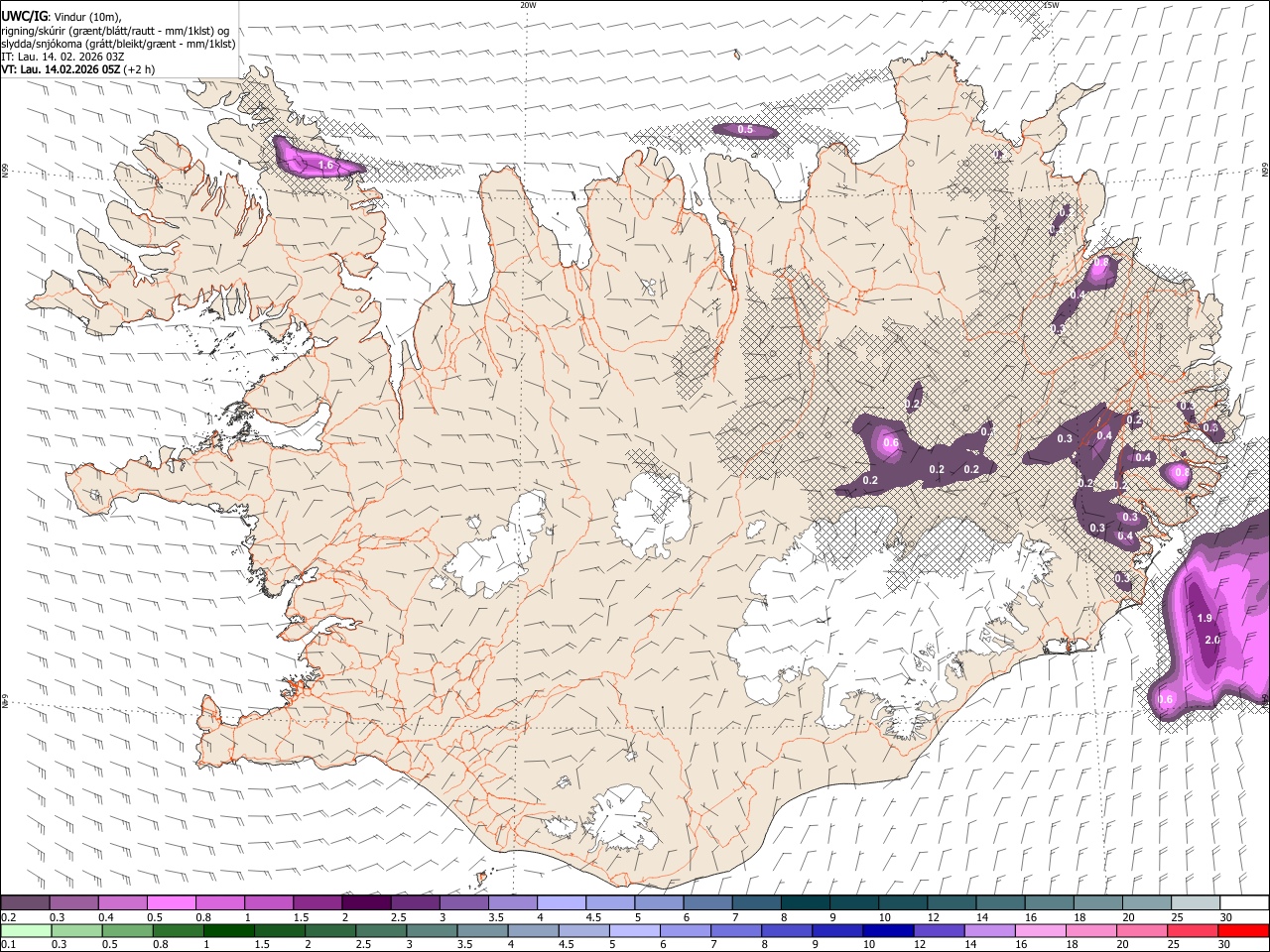1270x952 pixels.
Task: Click the "slydda/snjókoma" snow description line
Action: tap(118, 44)
